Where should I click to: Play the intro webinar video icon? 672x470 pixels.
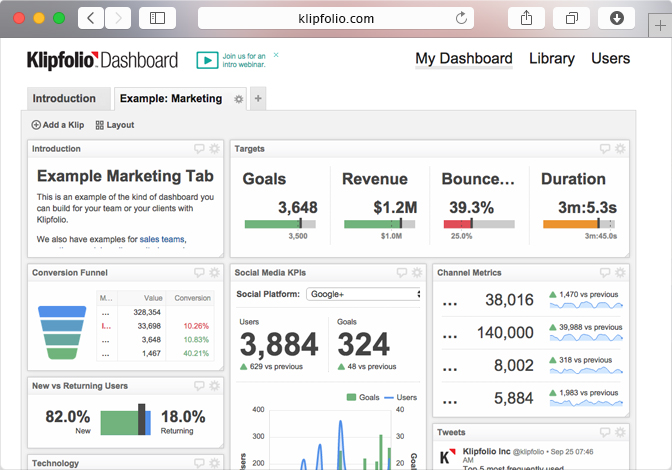pos(207,60)
